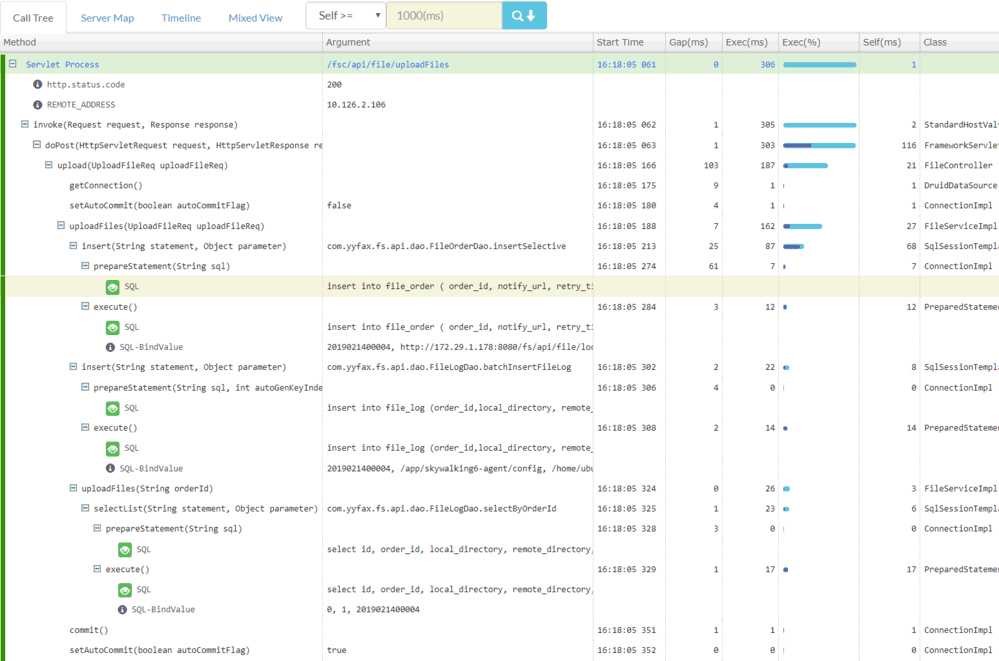Image resolution: width=999 pixels, height=661 pixels.
Task: Collapse the upload(UploadFileReq uploadFileReq) node
Action: tap(49, 166)
